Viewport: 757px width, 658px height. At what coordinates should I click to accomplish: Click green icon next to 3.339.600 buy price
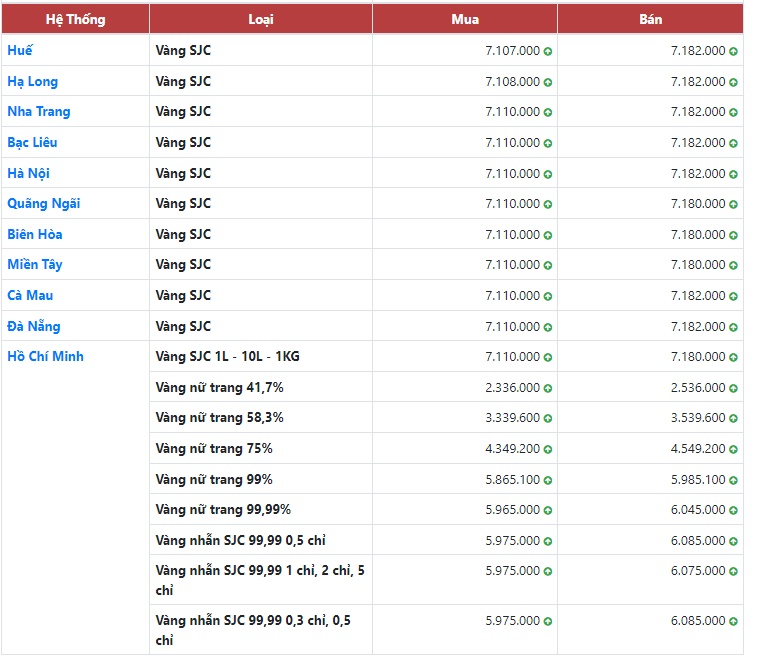[x=548, y=418]
